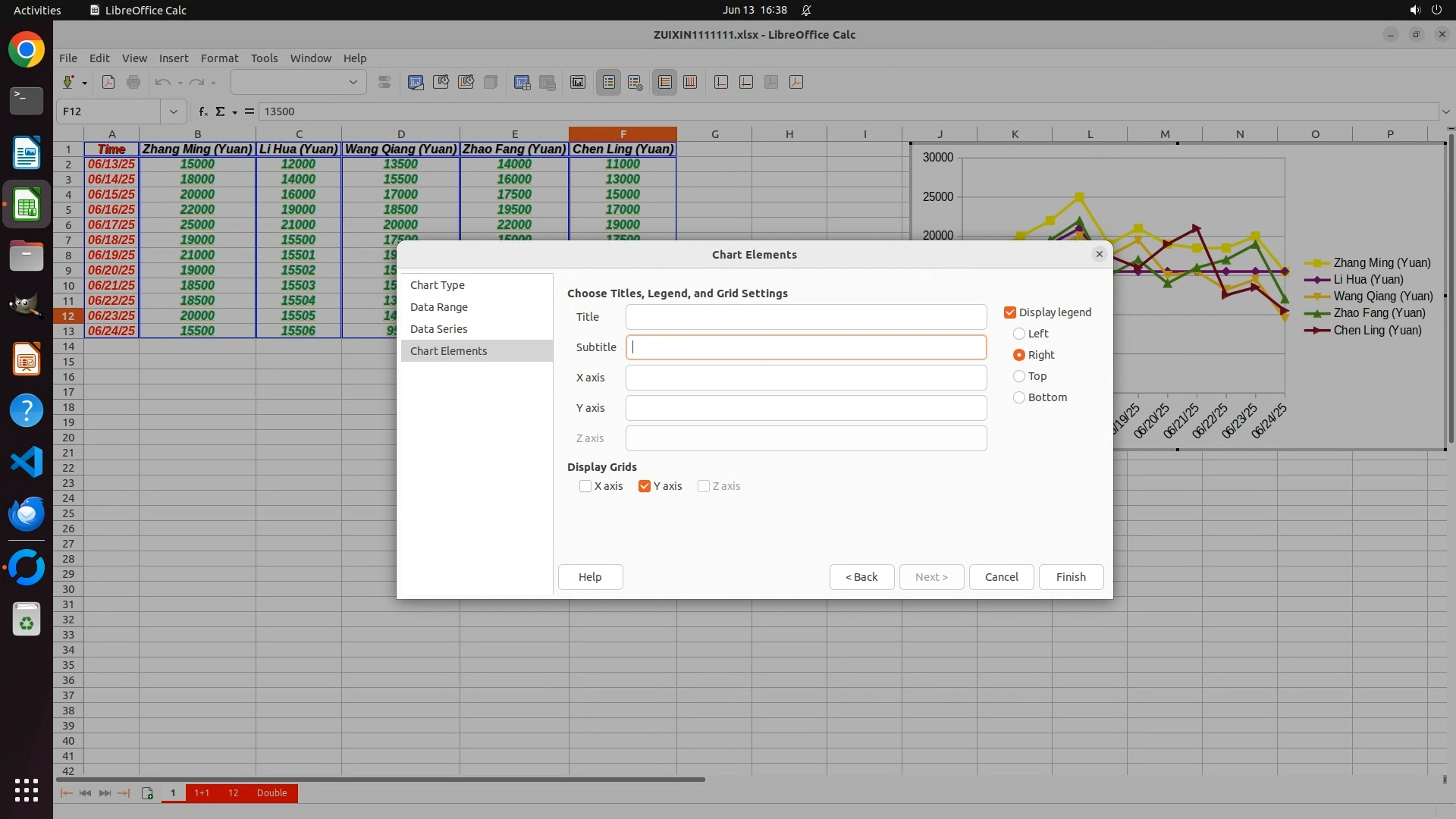Click the Vertical Grids toolbar icon
This screenshot has width=1456, height=819.
point(690,83)
